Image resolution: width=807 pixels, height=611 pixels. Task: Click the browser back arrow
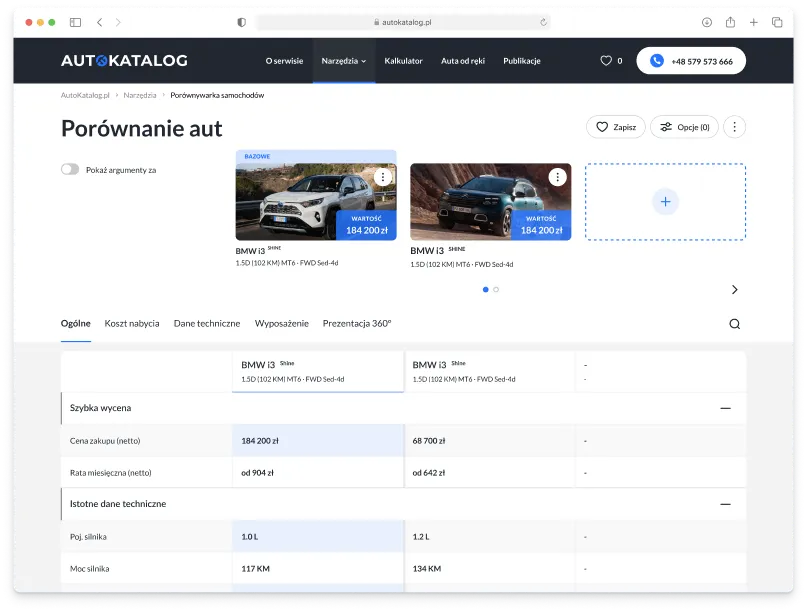100,22
